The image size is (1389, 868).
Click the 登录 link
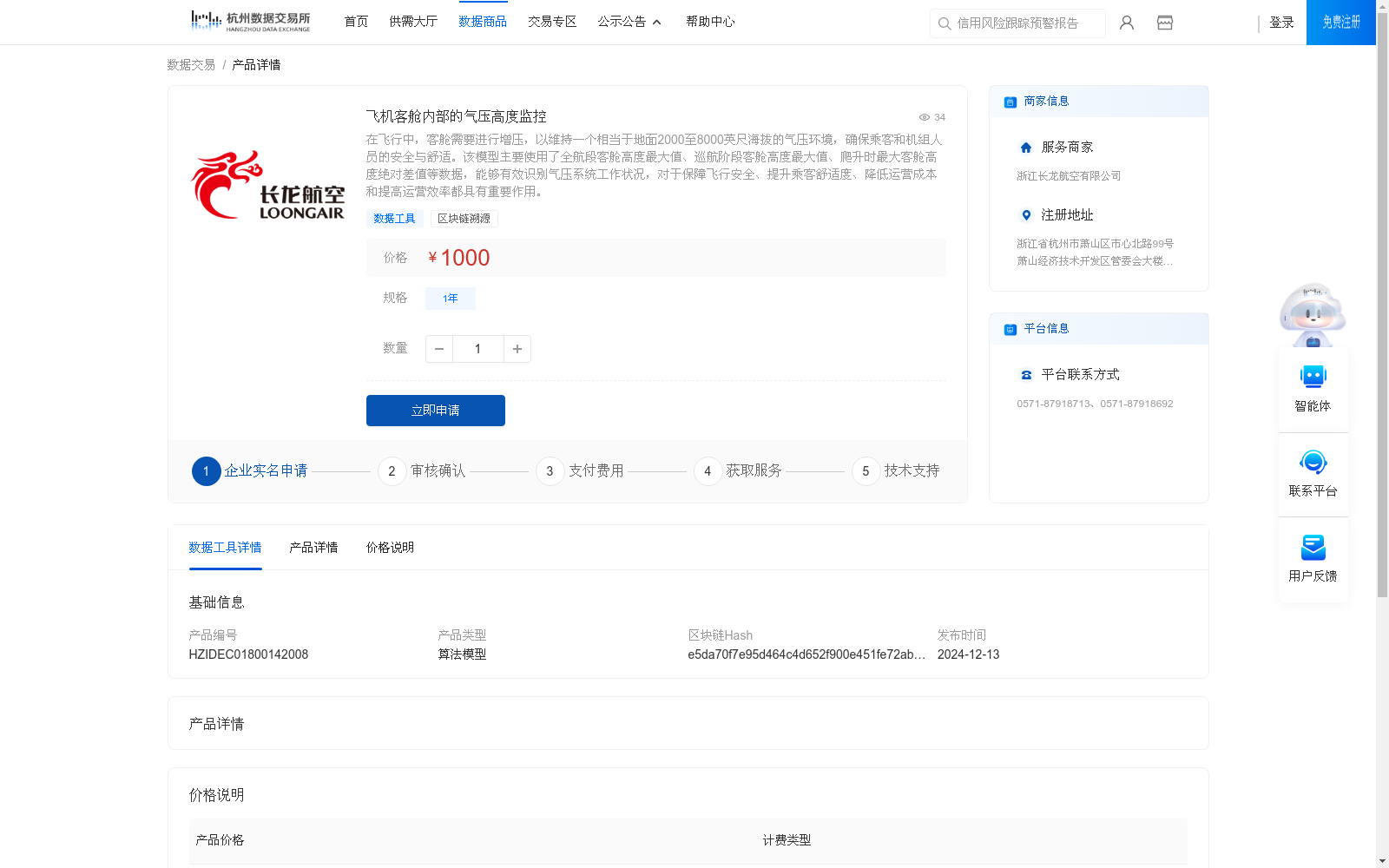coord(1281,23)
